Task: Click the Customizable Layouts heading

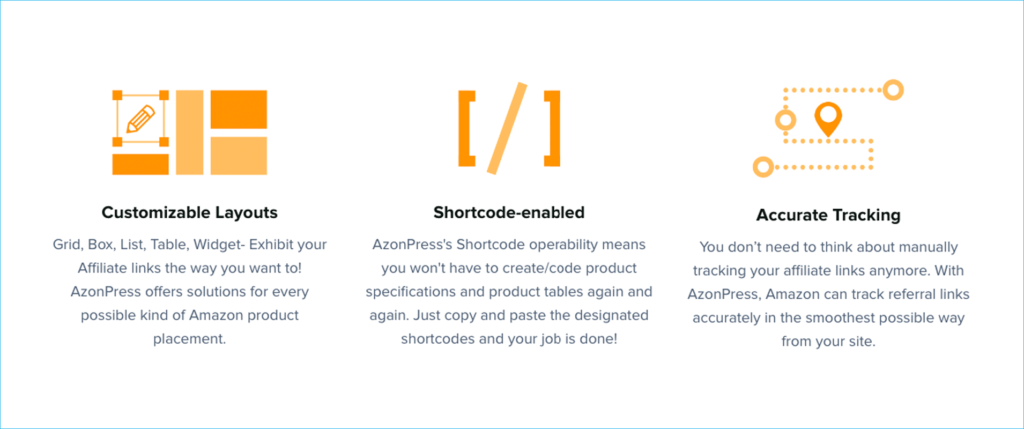Action: (x=189, y=212)
